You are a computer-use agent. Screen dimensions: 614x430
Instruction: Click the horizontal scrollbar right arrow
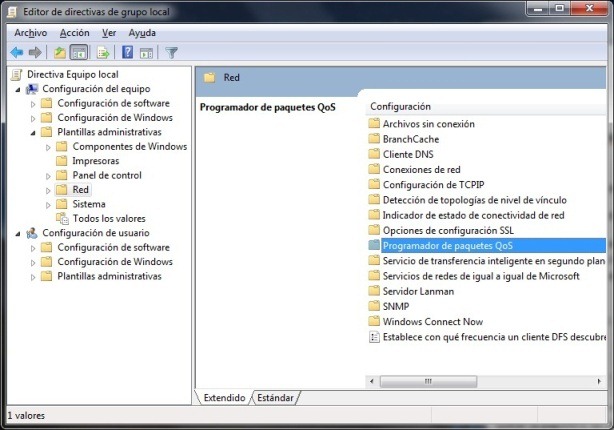tap(599, 381)
